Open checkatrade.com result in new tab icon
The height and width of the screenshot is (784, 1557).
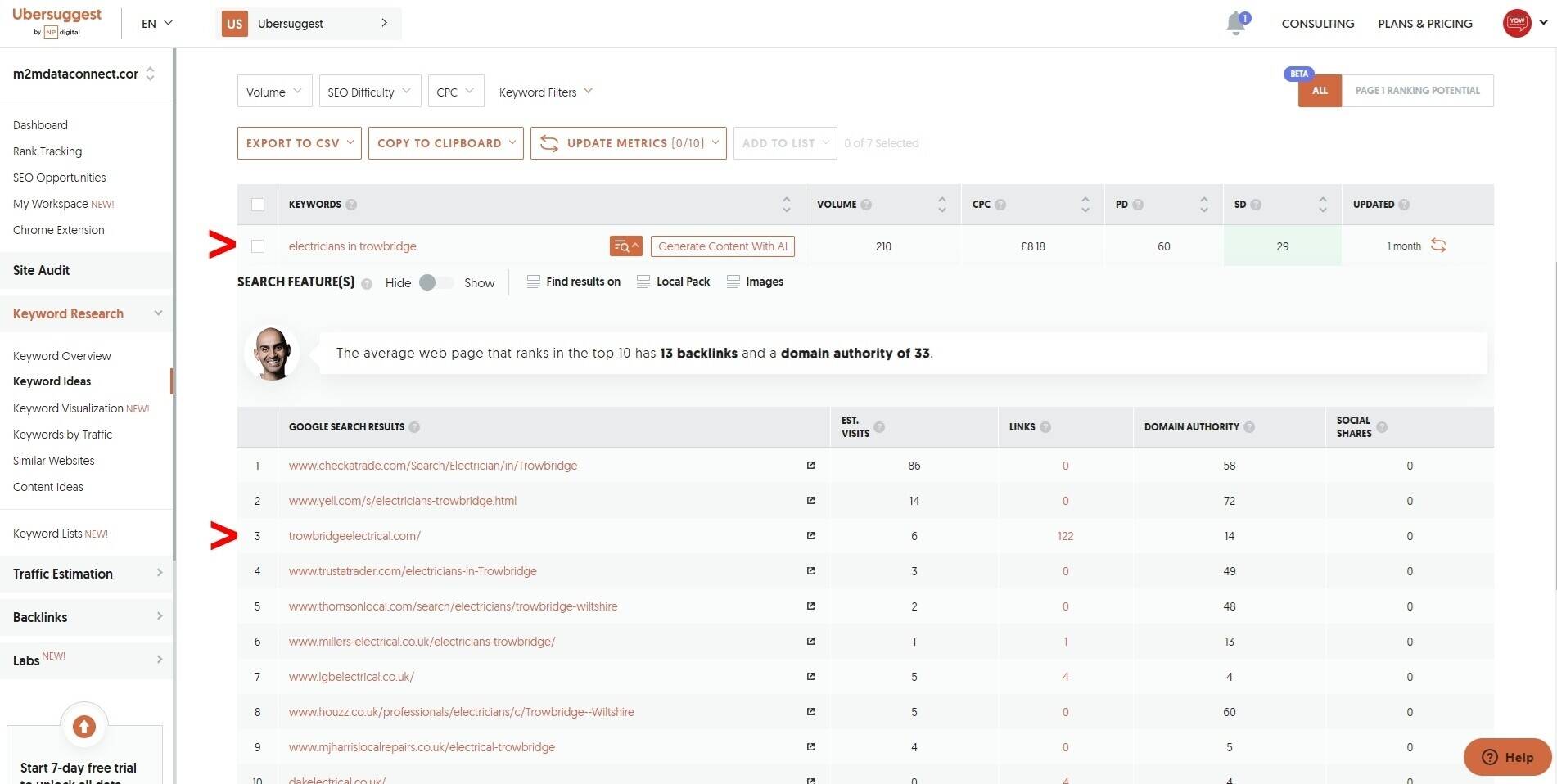[810, 466]
